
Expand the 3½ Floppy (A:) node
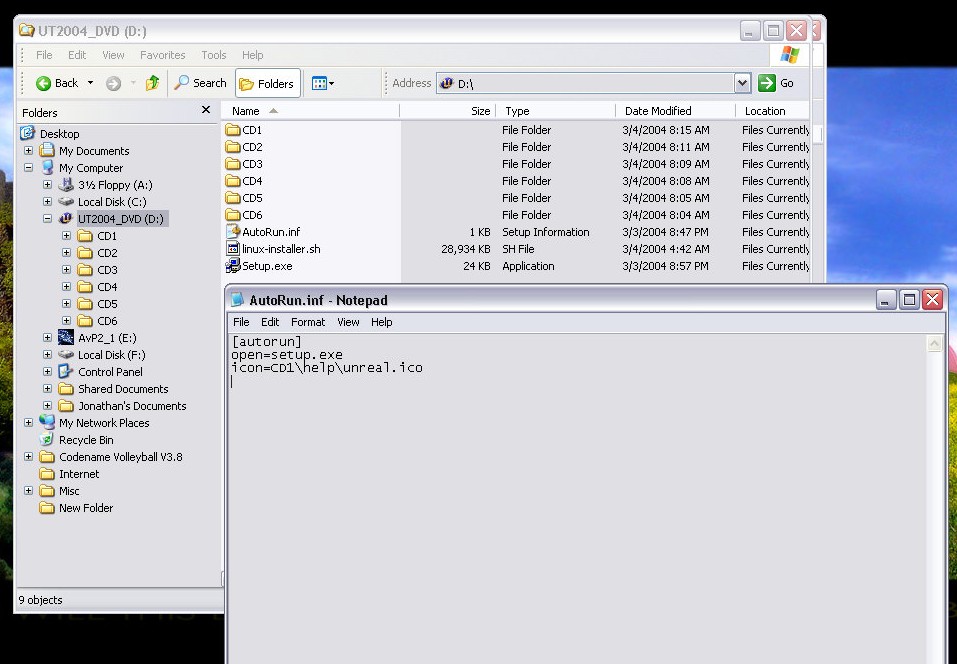point(48,184)
